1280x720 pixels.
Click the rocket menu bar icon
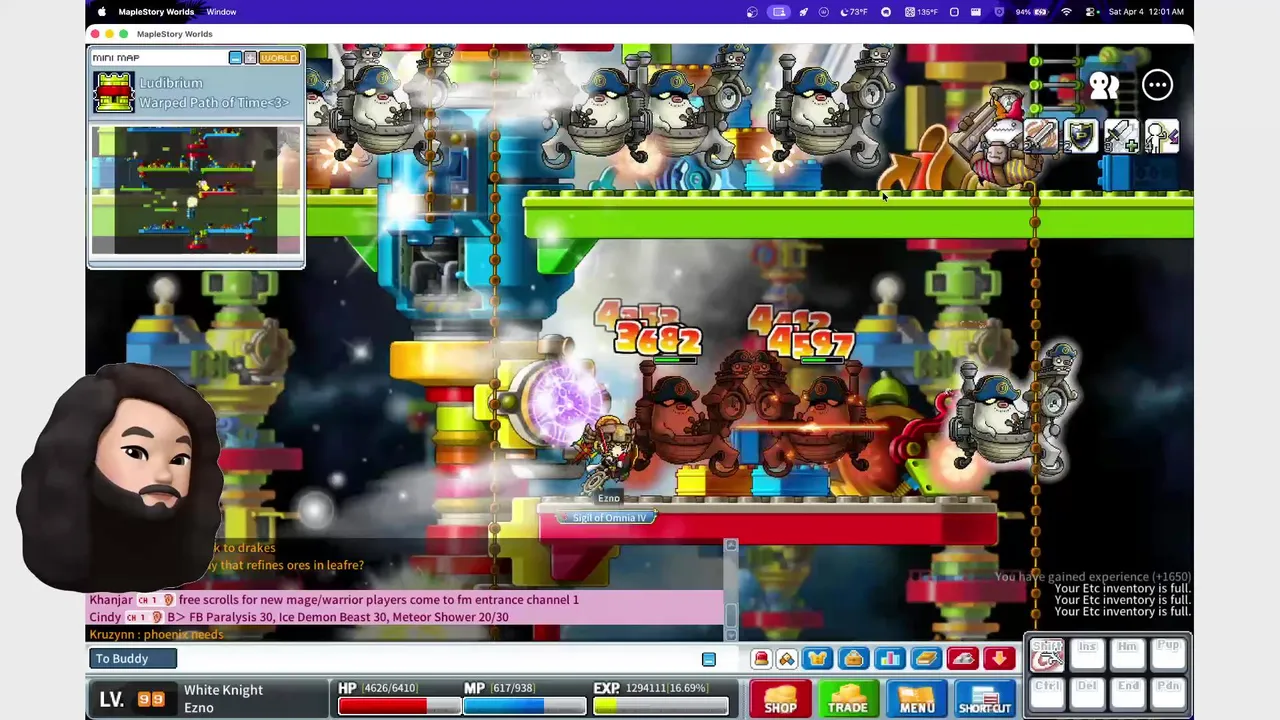[803, 12]
